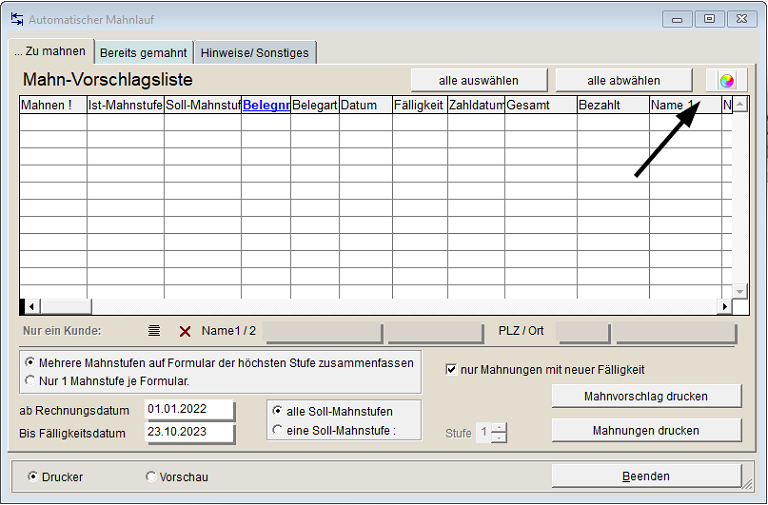Click the Ort input field
The height and width of the screenshot is (505, 768).
[x=676, y=333]
